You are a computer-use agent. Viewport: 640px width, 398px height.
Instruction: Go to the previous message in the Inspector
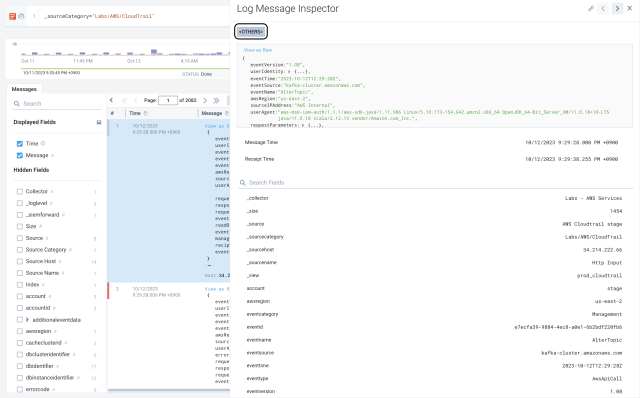pos(603,8)
